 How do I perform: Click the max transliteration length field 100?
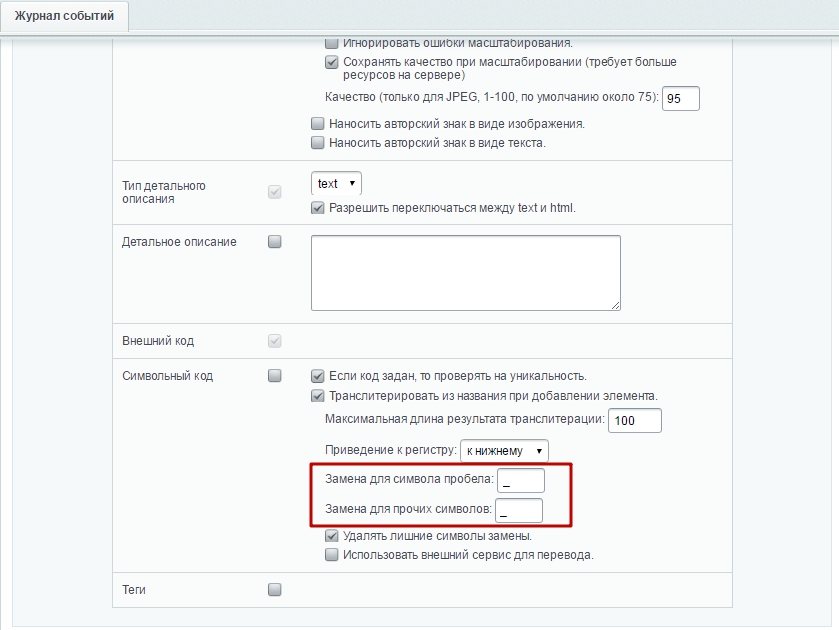pyautogui.click(x=635, y=420)
